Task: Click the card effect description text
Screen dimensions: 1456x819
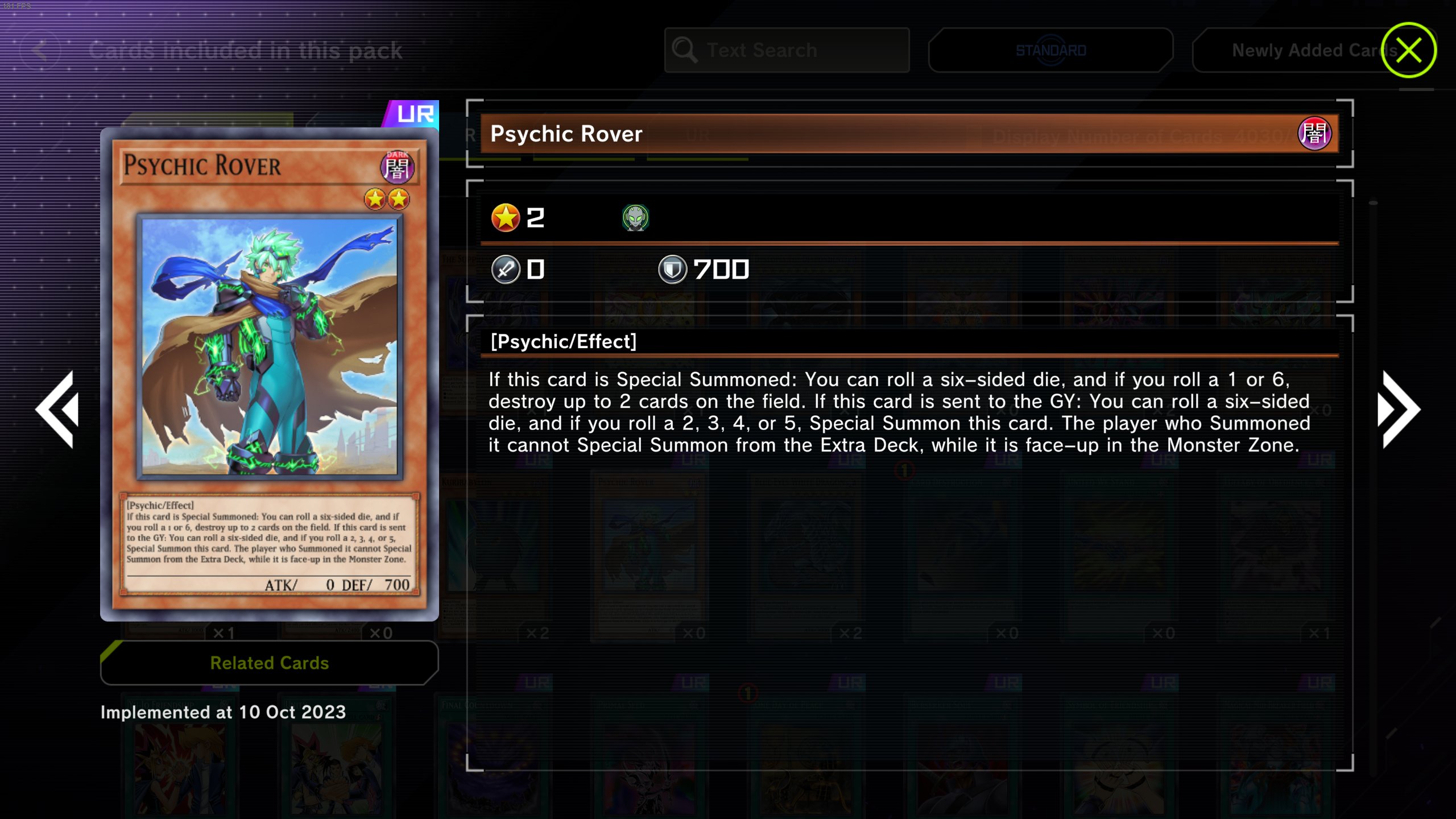Action: [x=899, y=412]
